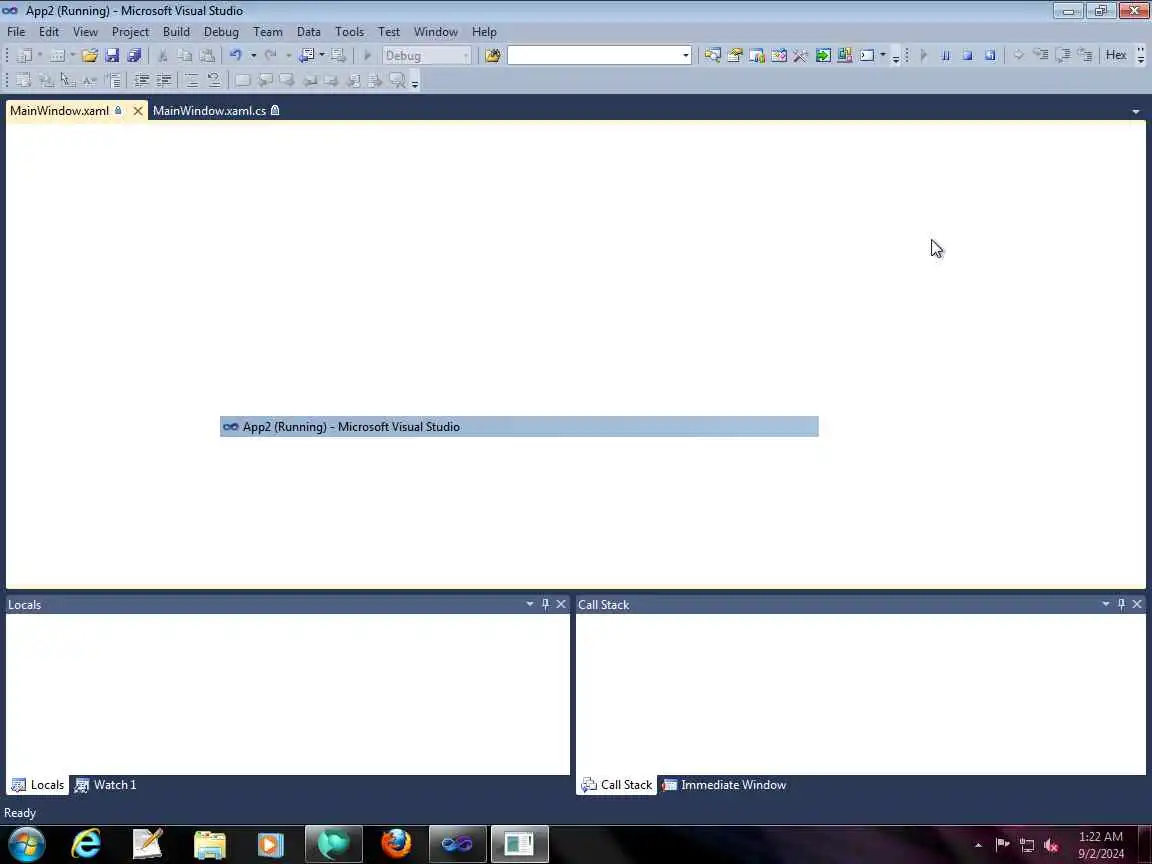Click the Open File folder icon

[x=90, y=55]
